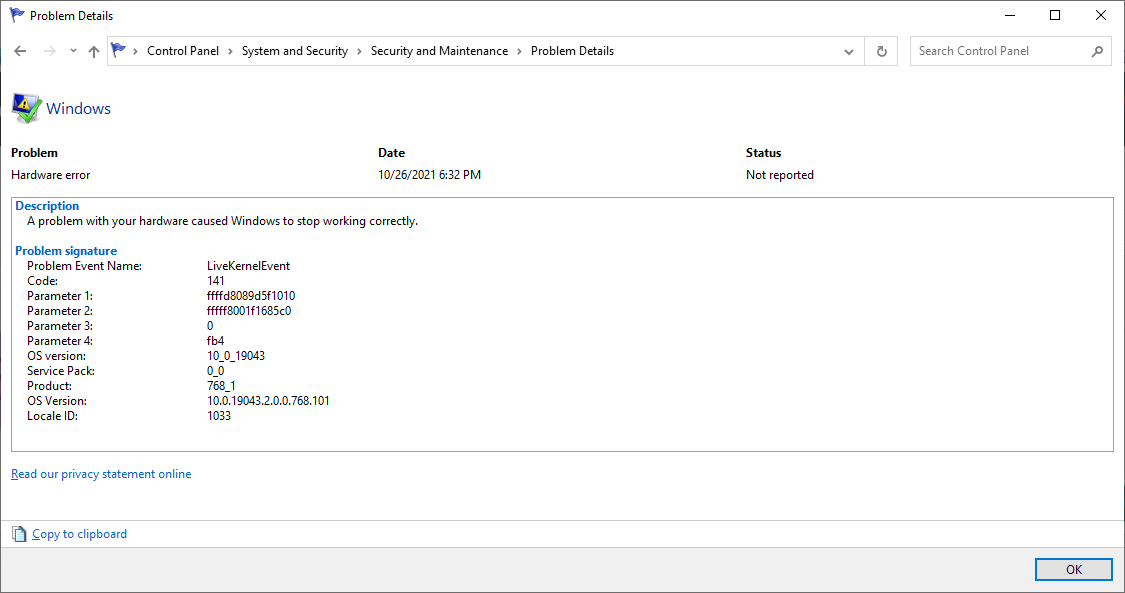1125x593 pixels.
Task: Navigate to Control Panel breadcrumb
Action: (185, 51)
